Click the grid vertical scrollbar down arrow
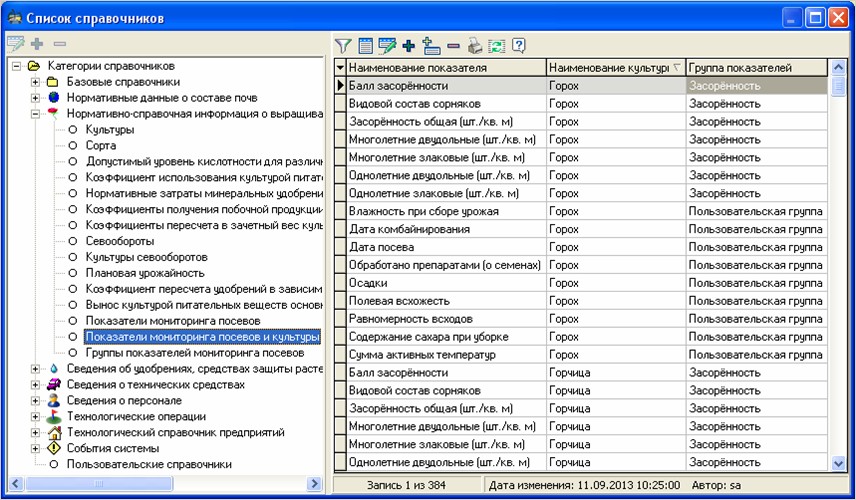 pyautogui.click(x=838, y=463)
